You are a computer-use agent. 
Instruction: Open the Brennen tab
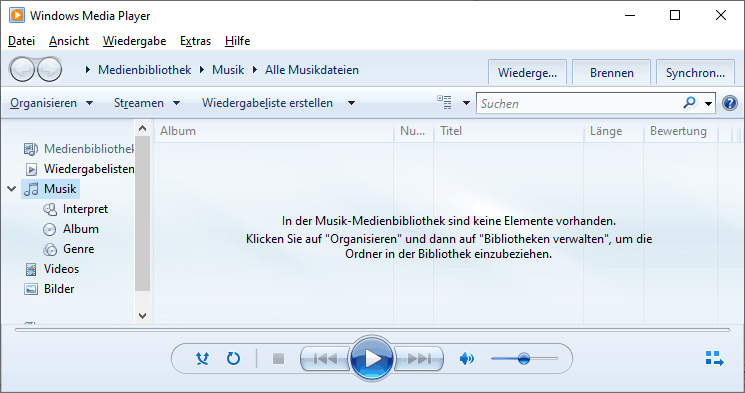(611, 73)
